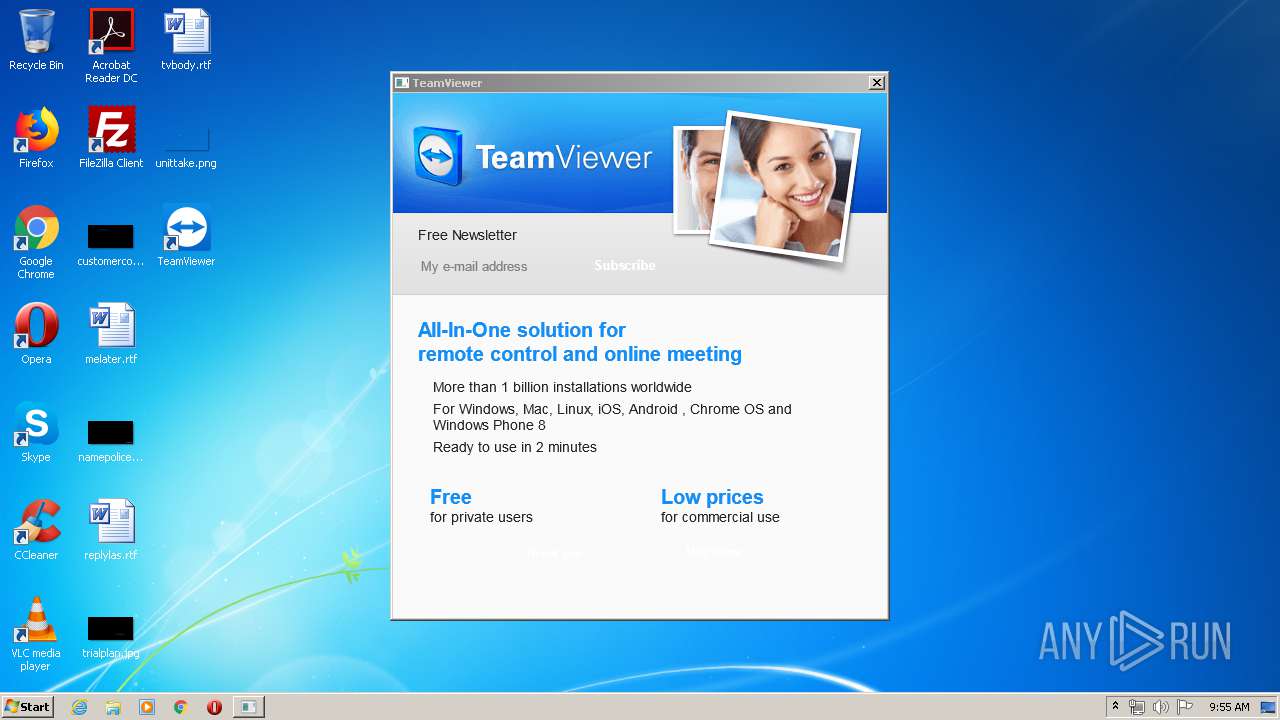Click 'More than 1 billion installations worldwide'
The height and width of the screenshot is (720, 1280).
[x=562, y=387]
